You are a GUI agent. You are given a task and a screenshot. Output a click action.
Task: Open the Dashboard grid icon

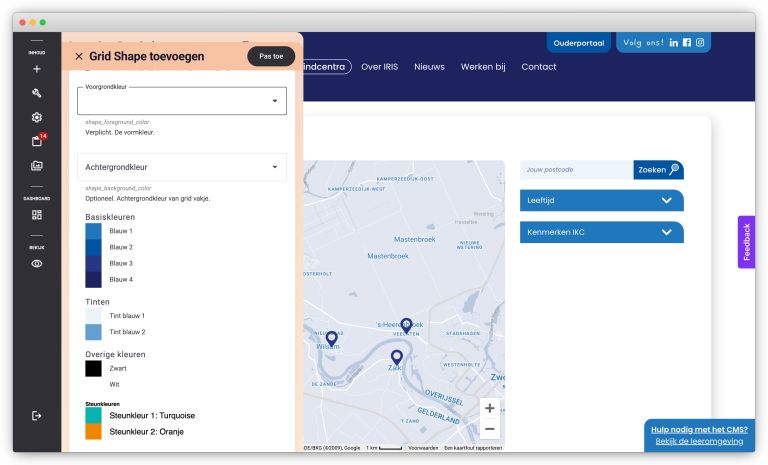[x=37, y=214]
